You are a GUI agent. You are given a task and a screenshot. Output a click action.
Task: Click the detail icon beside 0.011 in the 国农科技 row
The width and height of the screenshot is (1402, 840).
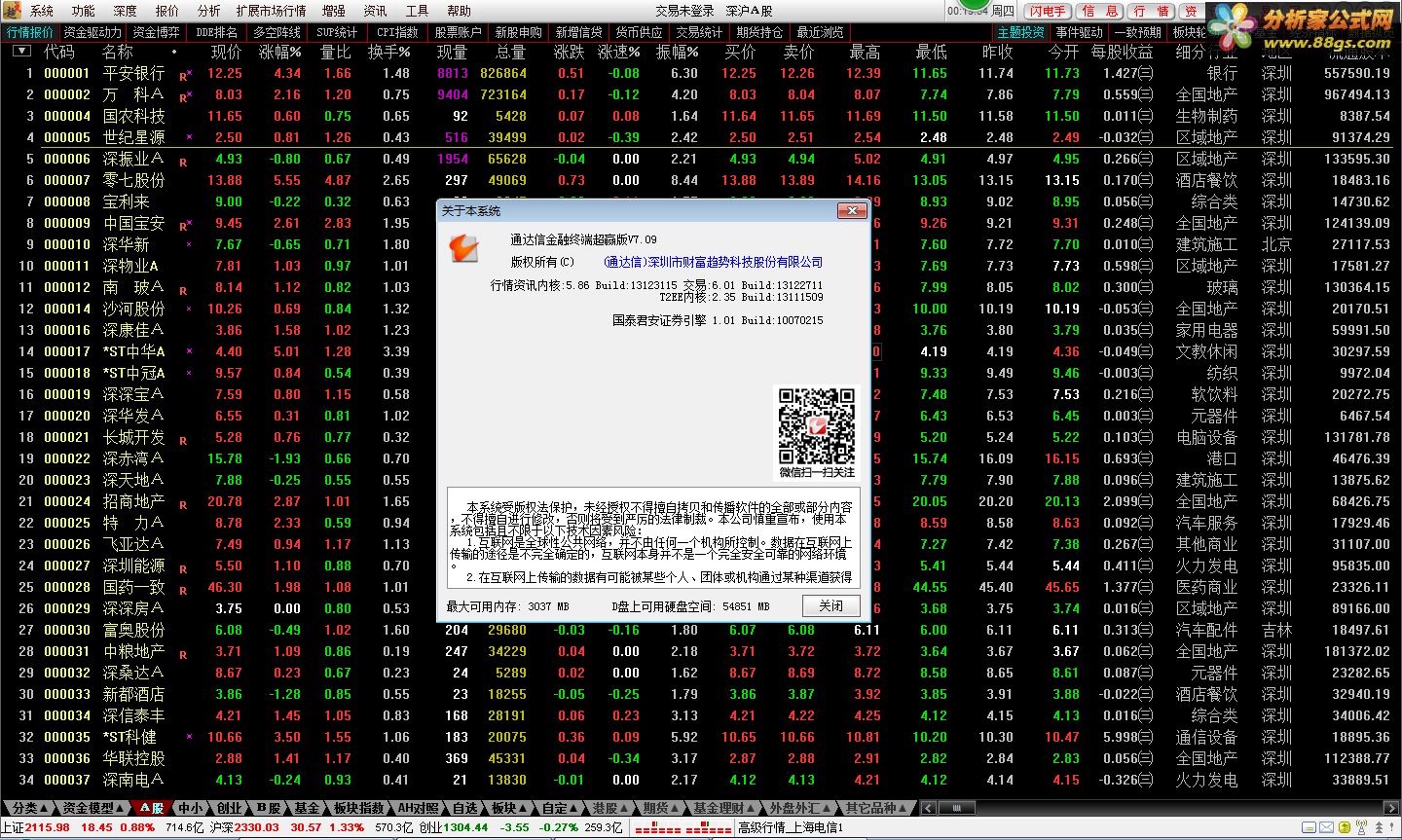(1146, 116)
